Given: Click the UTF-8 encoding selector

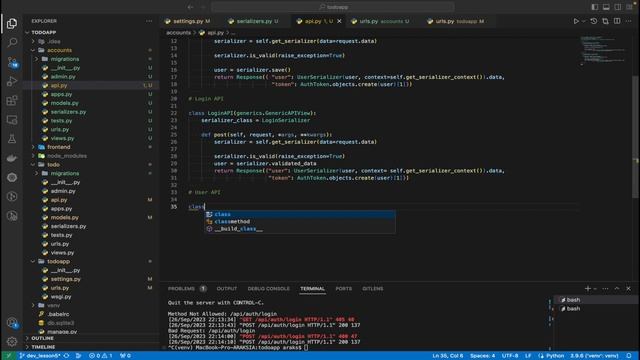Looking at the screenshot, I should [x=510, y=356].
